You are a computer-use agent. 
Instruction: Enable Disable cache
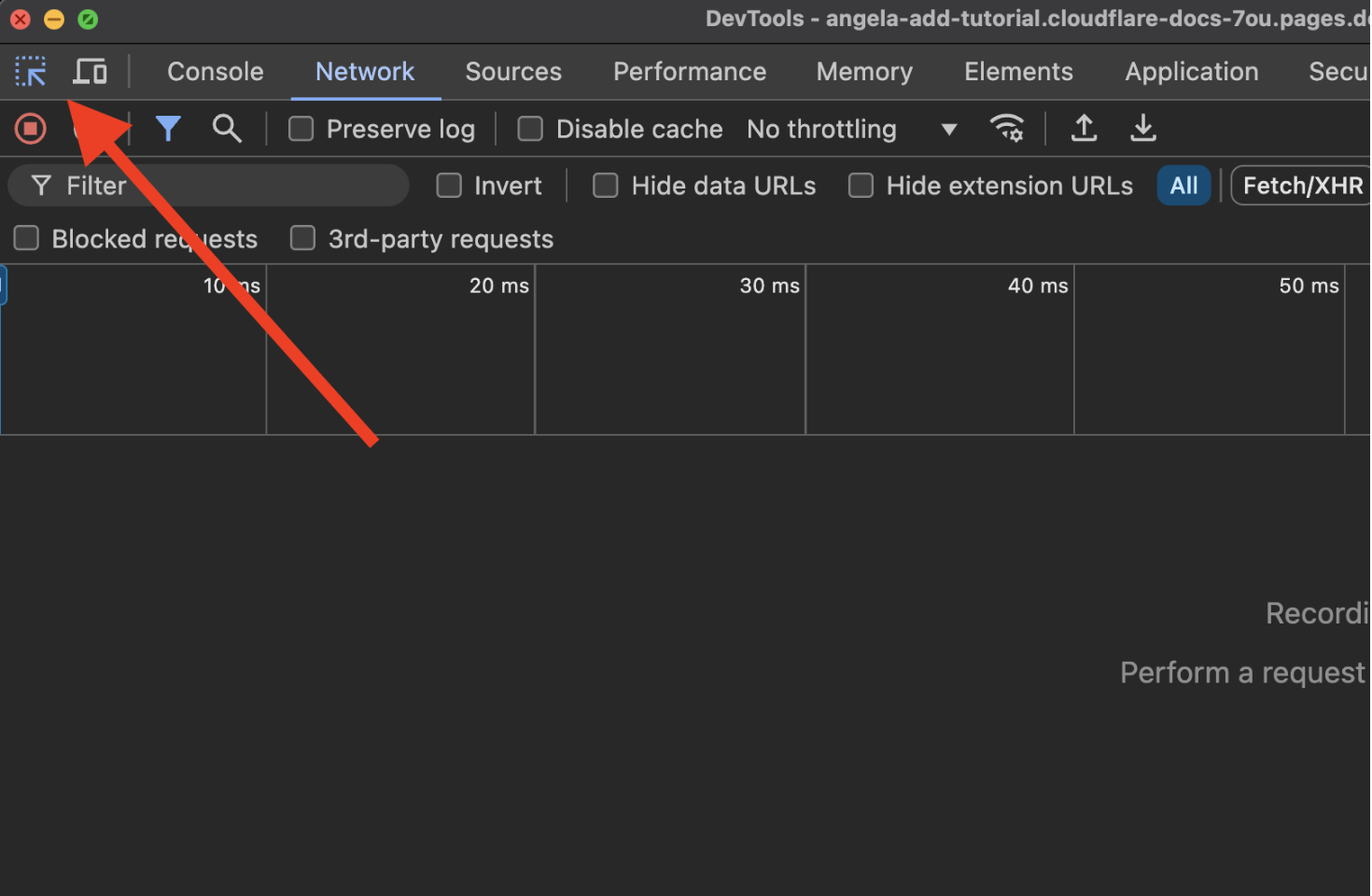(529, 129)
